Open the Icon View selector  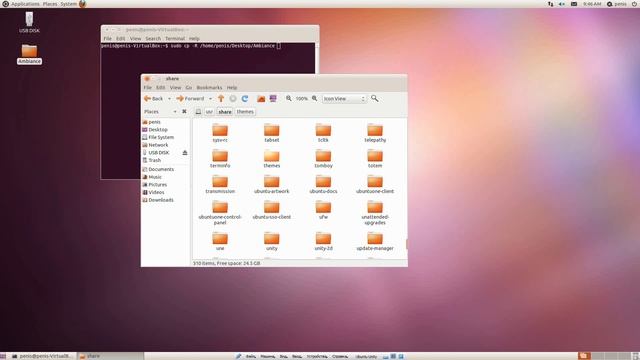[344, 99]
